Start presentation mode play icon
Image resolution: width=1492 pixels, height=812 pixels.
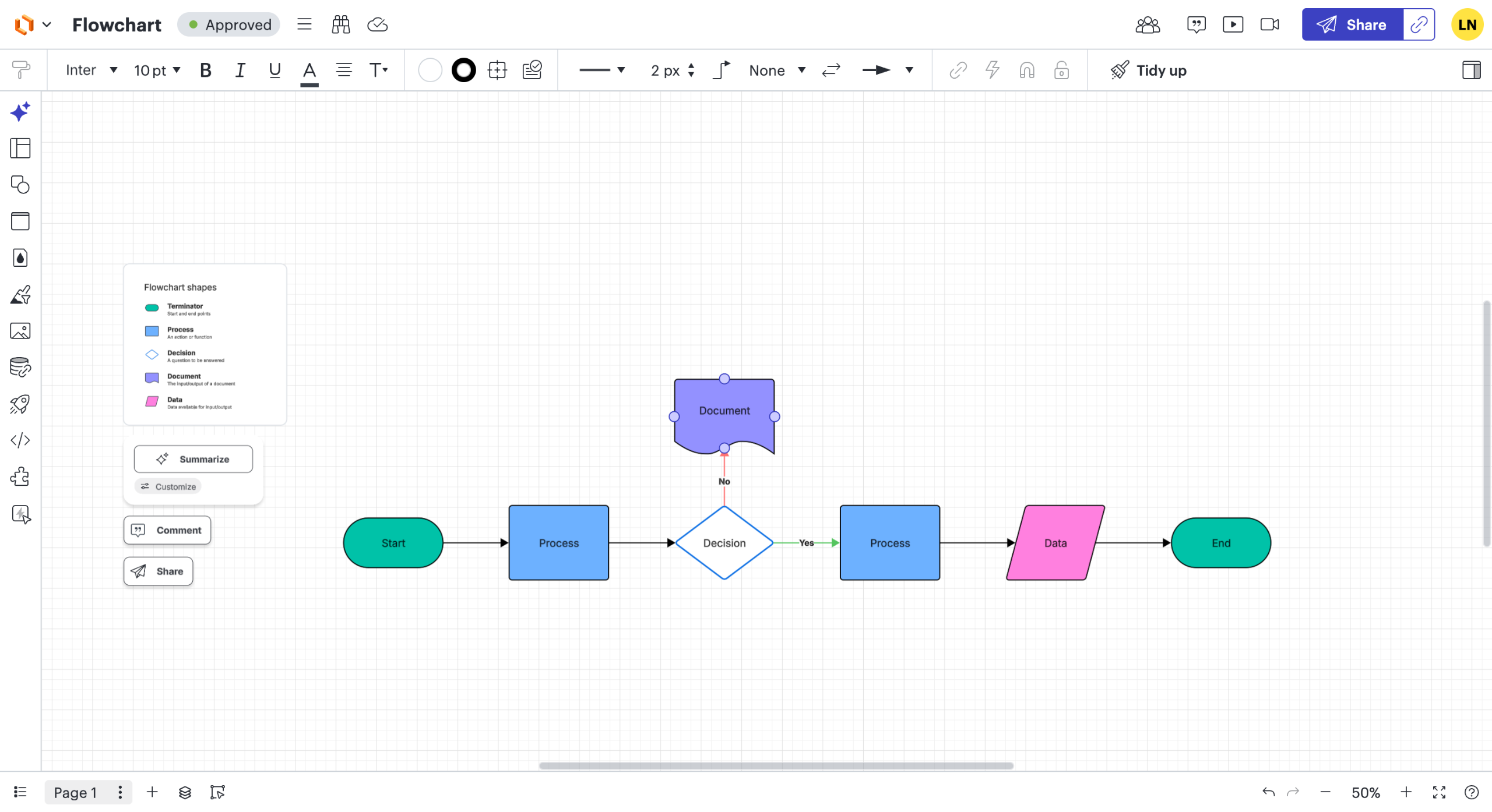[1233, 24]
